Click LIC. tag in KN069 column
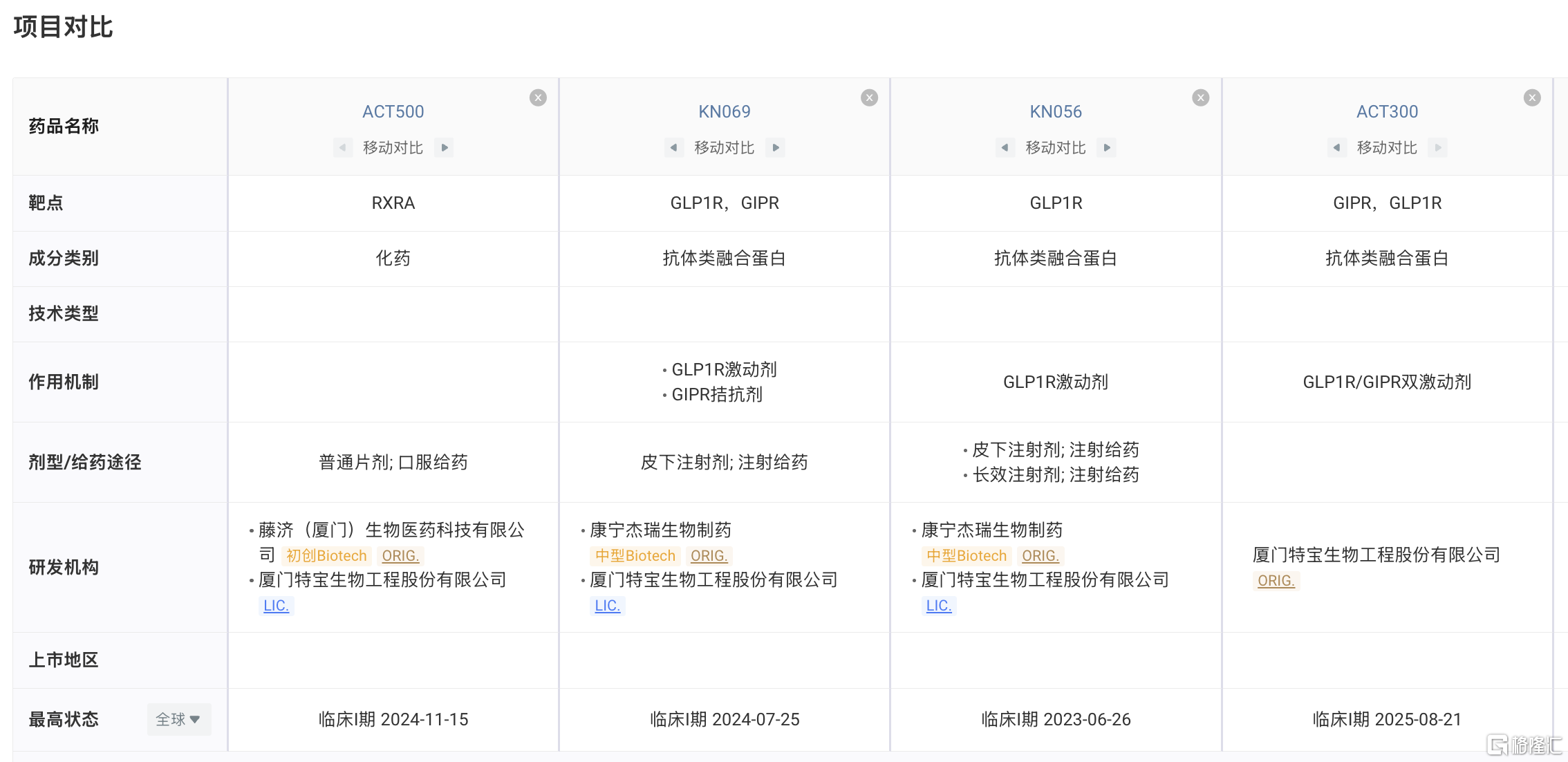1568x762 pixels. pos(608,606)
